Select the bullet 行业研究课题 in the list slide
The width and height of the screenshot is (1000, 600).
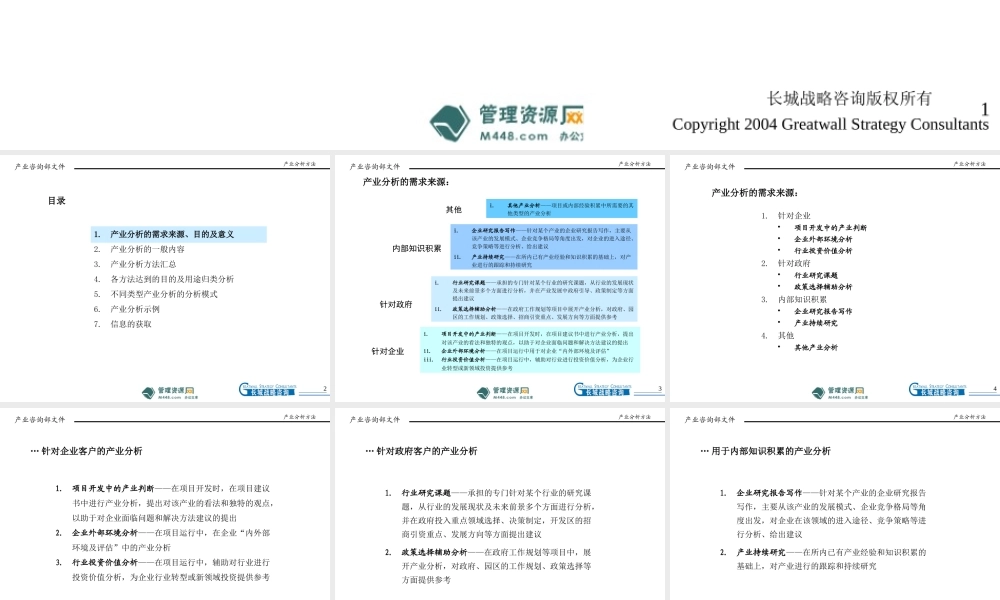point(816,275)
